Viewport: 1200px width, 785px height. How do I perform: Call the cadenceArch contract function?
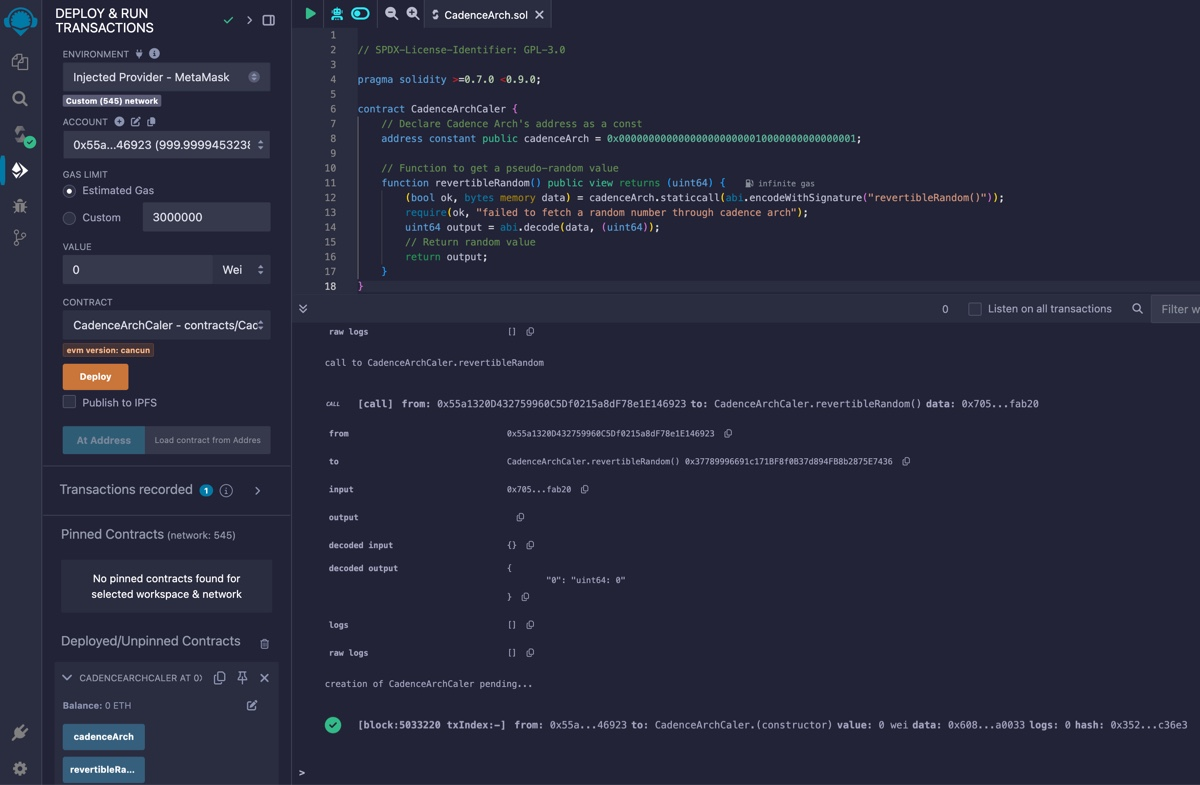click(103, 737)
